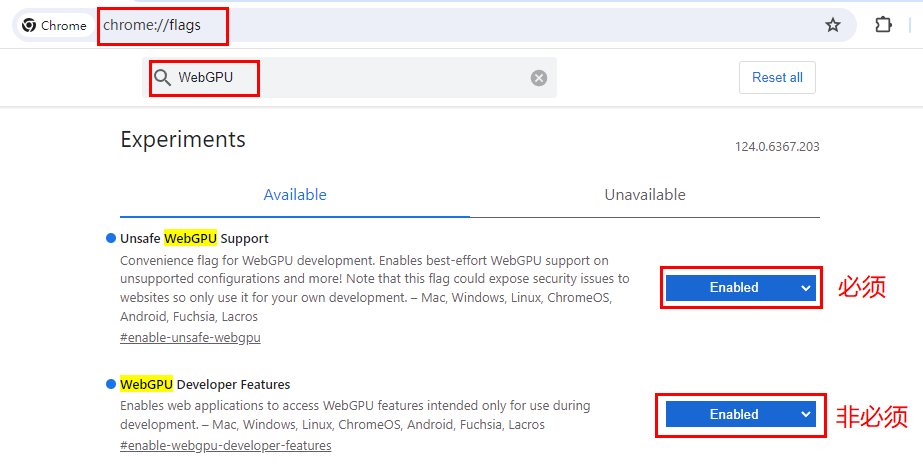The height and width of the screenshot is (472, 923).
Task: Switch to the Available tab
Action: pos(295,195)
